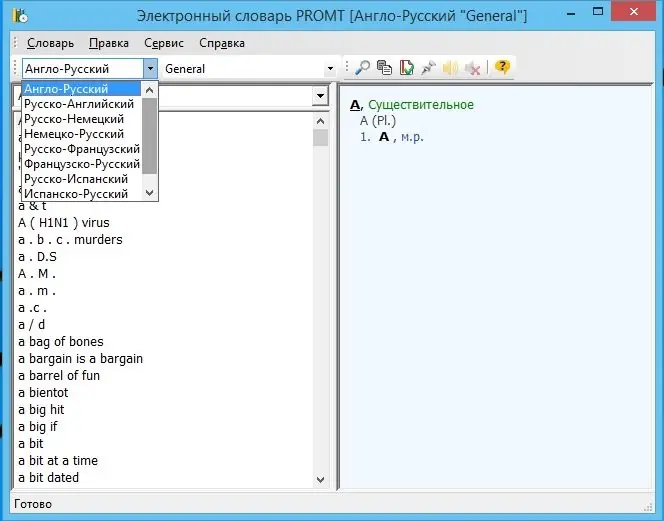Open the Справка menu
664x521 pixels.
[x=222, y=43]
